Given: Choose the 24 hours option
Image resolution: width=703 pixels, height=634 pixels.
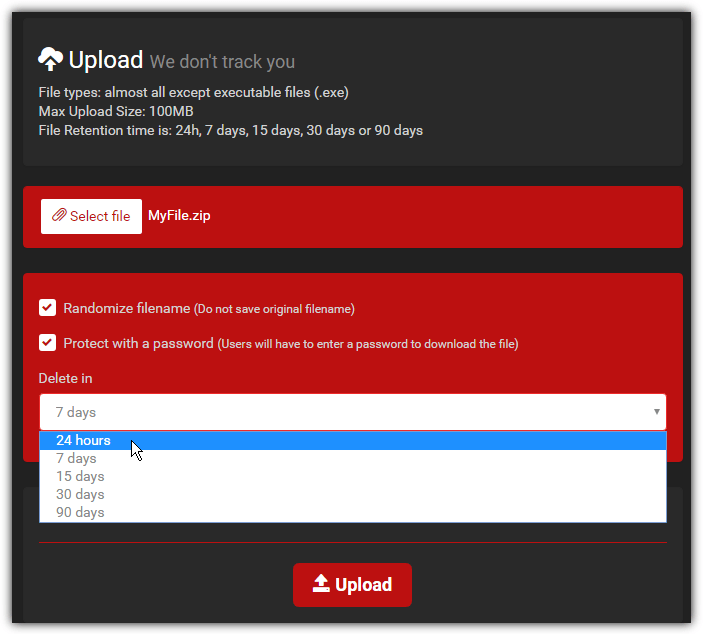Looking at the screenshot, I should [353, 440].
